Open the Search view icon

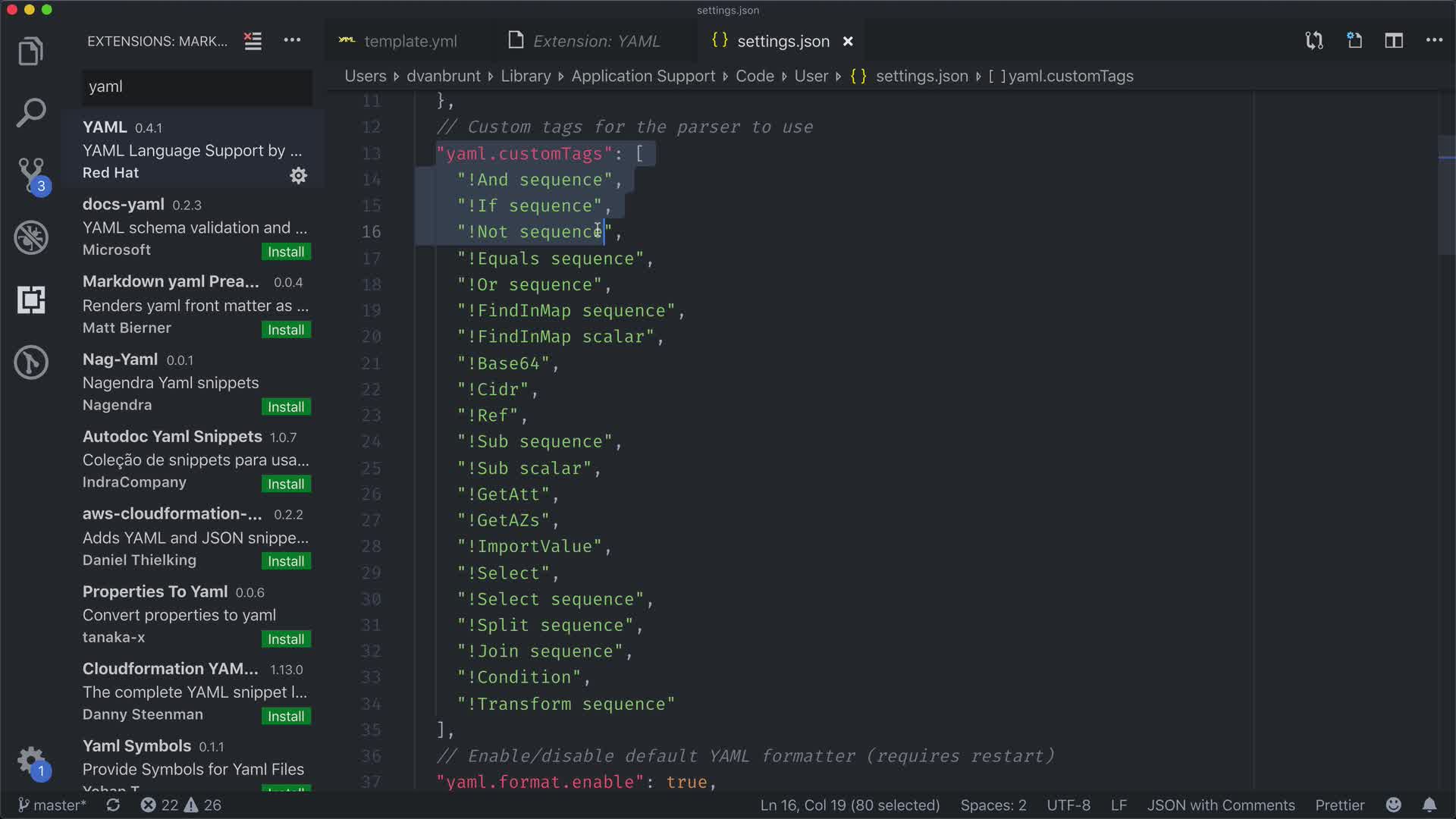pyautogui.click(x=31, y=113)
